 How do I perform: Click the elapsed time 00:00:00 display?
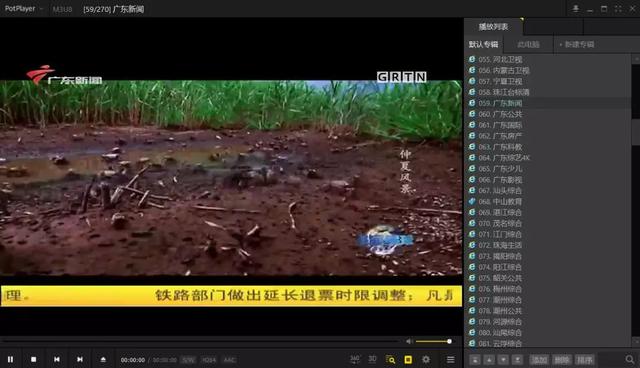point(133,360)
